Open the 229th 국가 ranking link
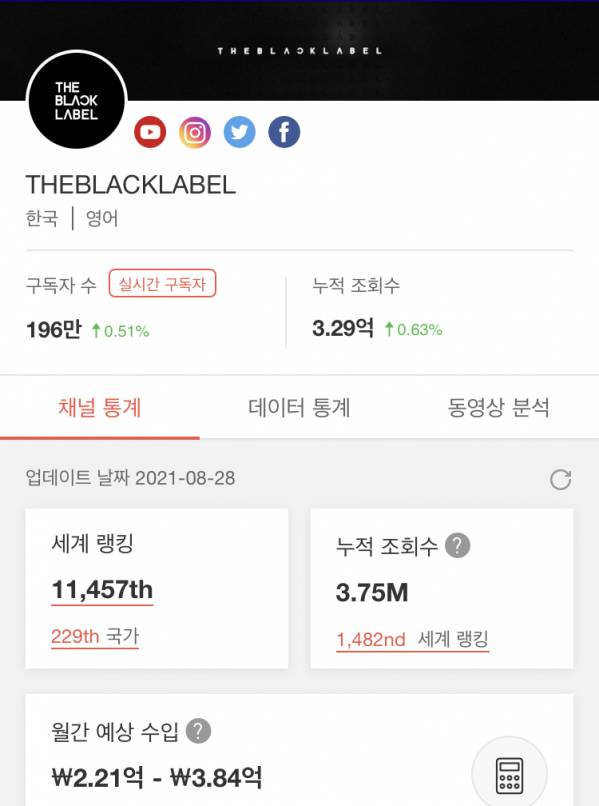This screenshot has height=806, width=599. (x=95, y=637)
